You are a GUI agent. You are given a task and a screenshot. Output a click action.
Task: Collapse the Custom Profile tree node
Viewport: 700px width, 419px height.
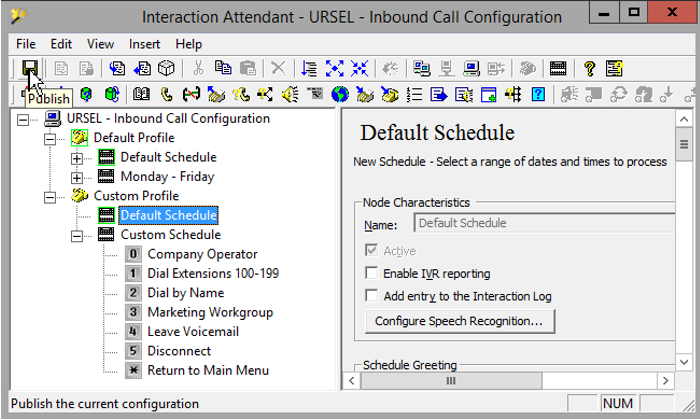tap(51, 196)
